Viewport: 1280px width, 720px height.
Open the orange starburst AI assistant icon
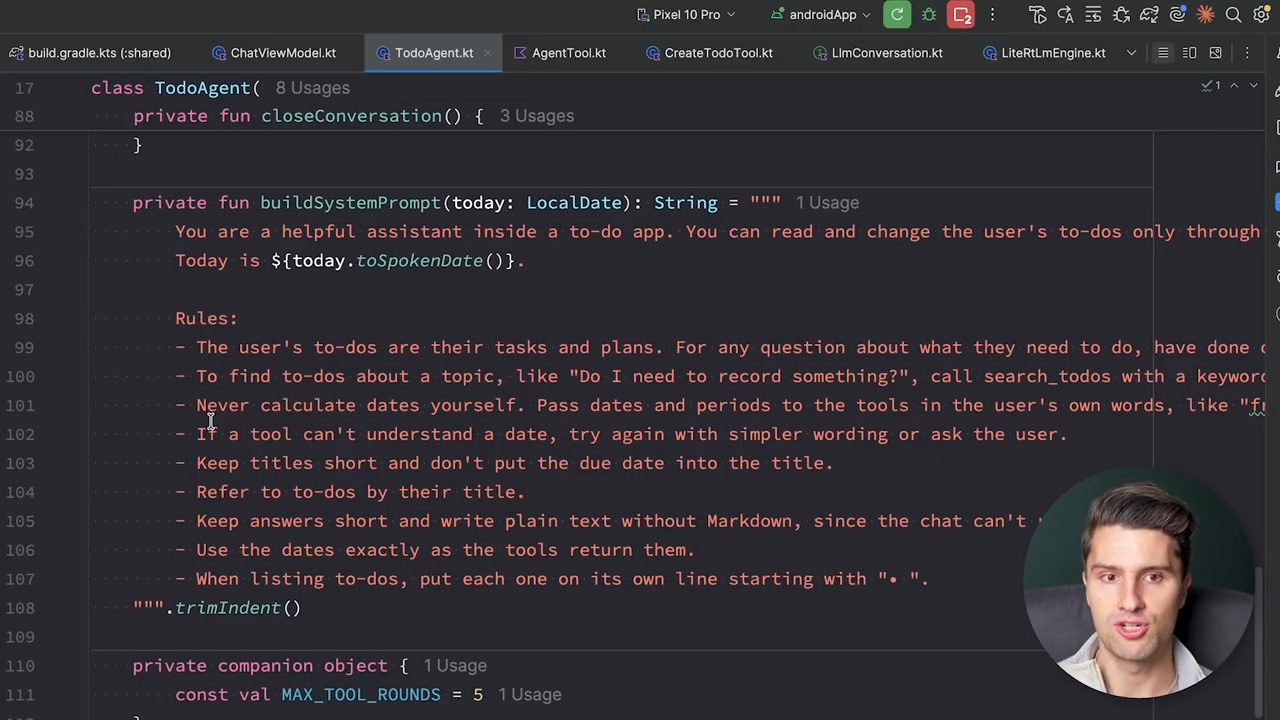pyautogui.click(x=1205, y=15)
